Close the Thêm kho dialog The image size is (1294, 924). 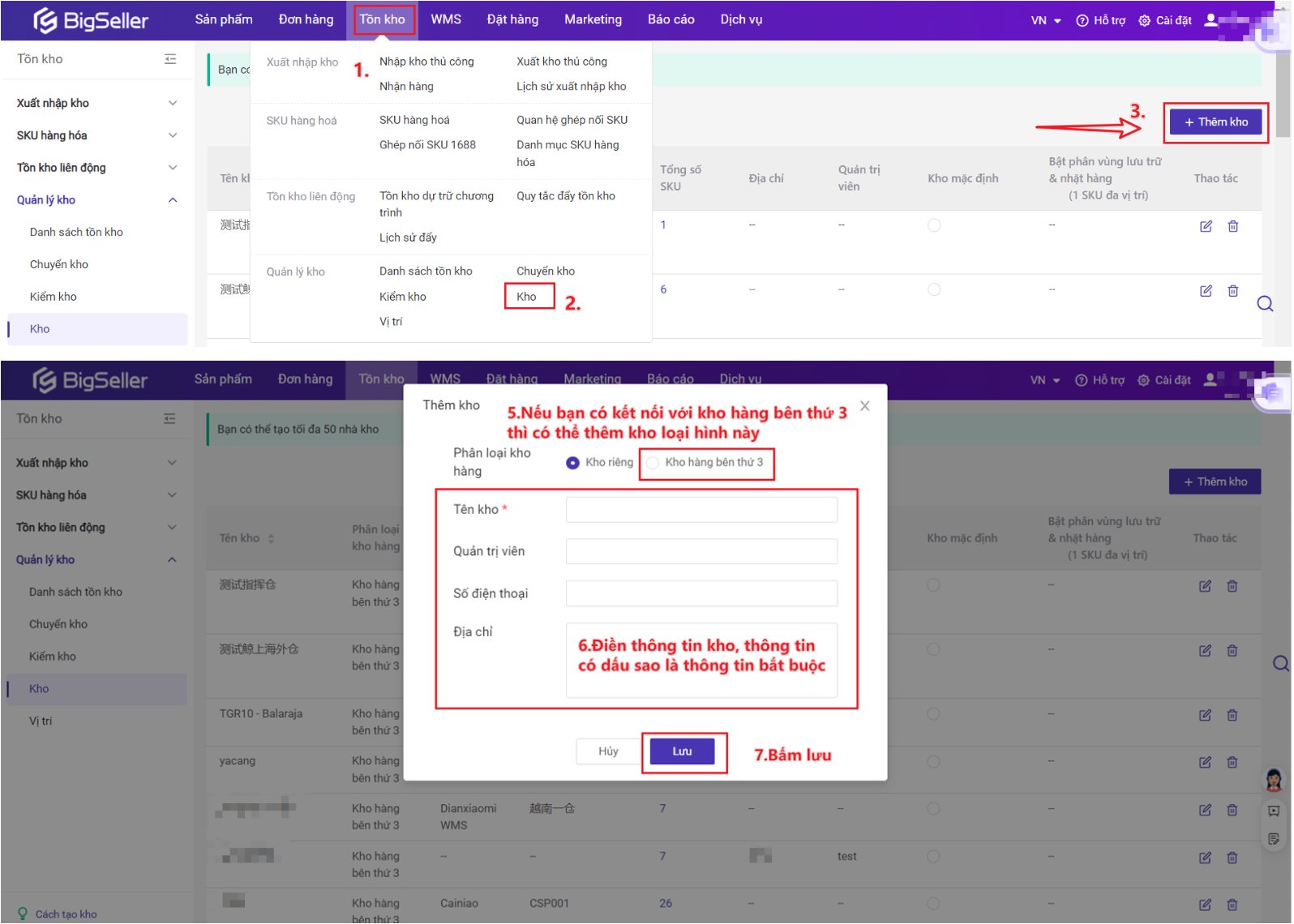coord(864,406)
